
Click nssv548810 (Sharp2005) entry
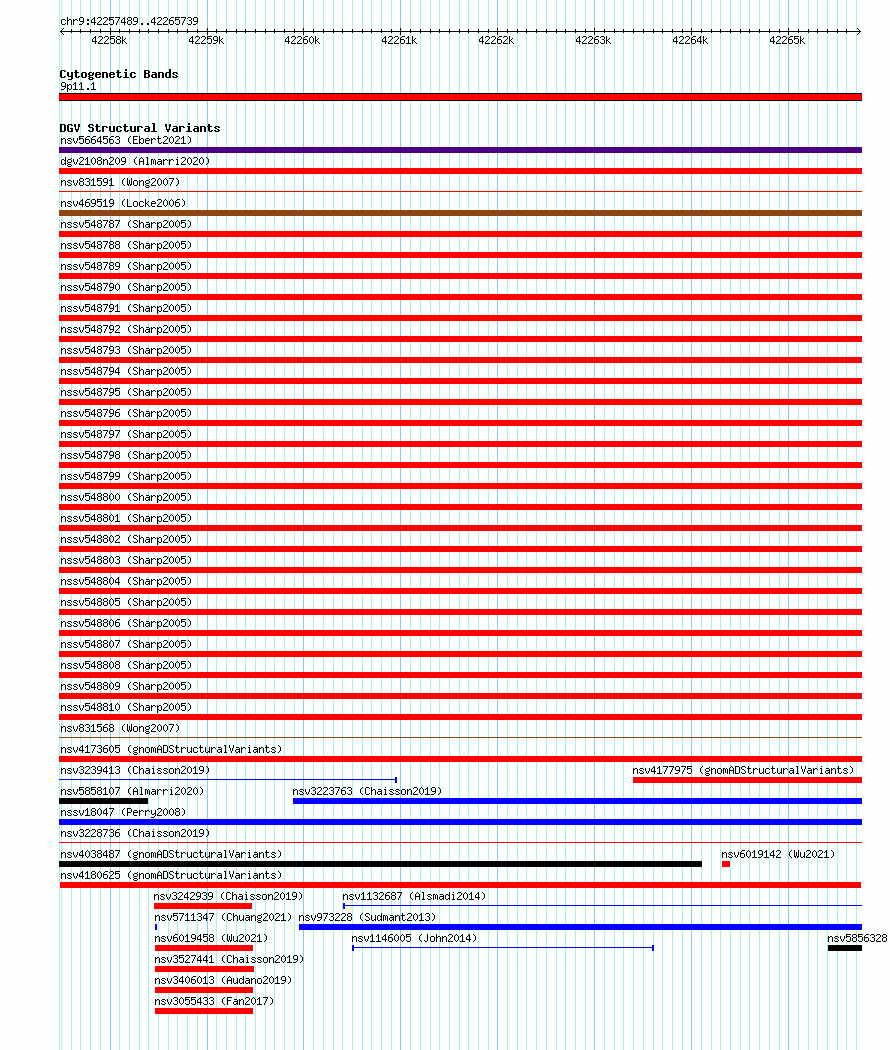tap(126, 706)
